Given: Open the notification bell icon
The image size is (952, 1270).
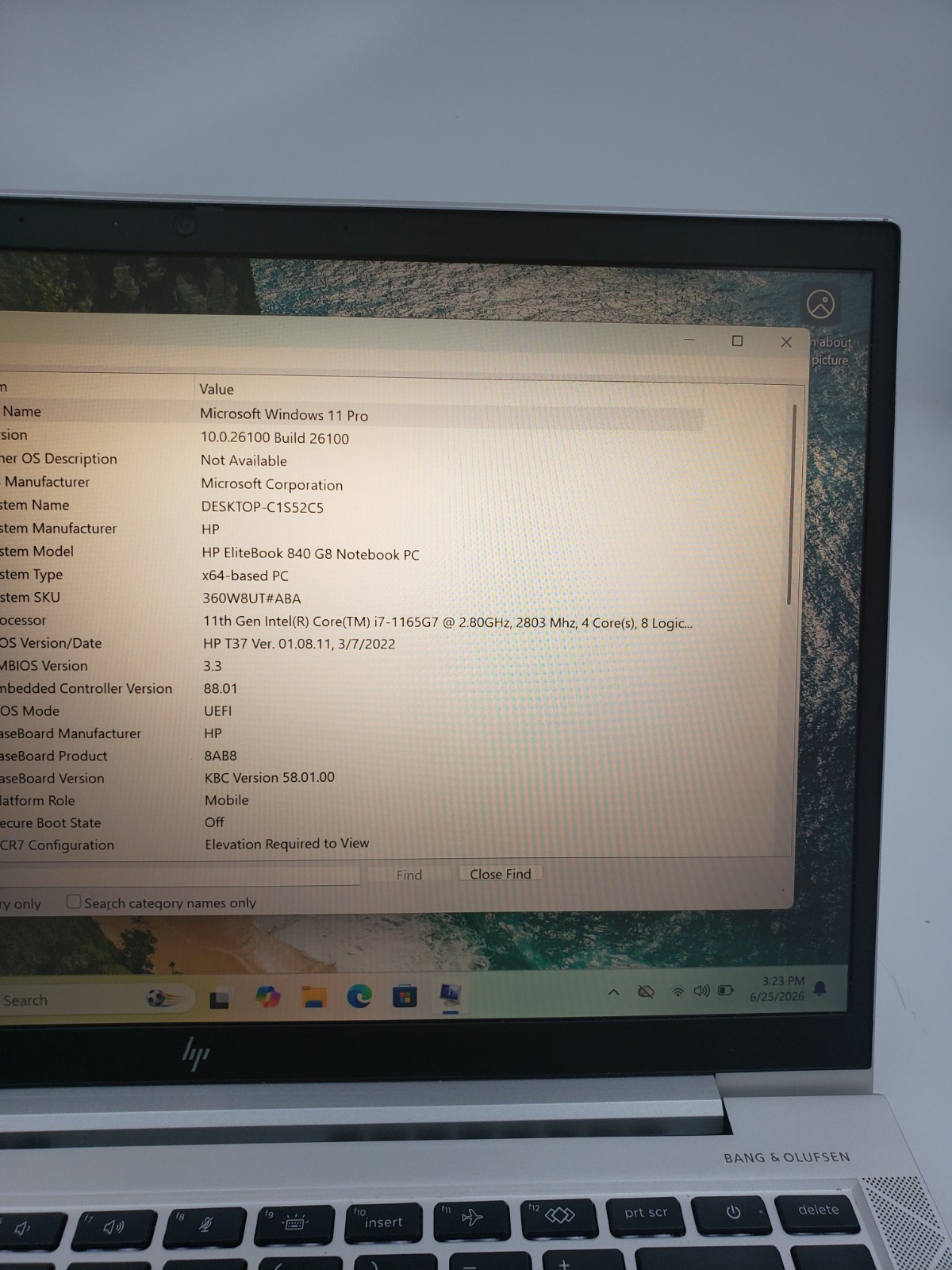Looking at the screenshot, I should pyautogui.click(x=820, y=988).
